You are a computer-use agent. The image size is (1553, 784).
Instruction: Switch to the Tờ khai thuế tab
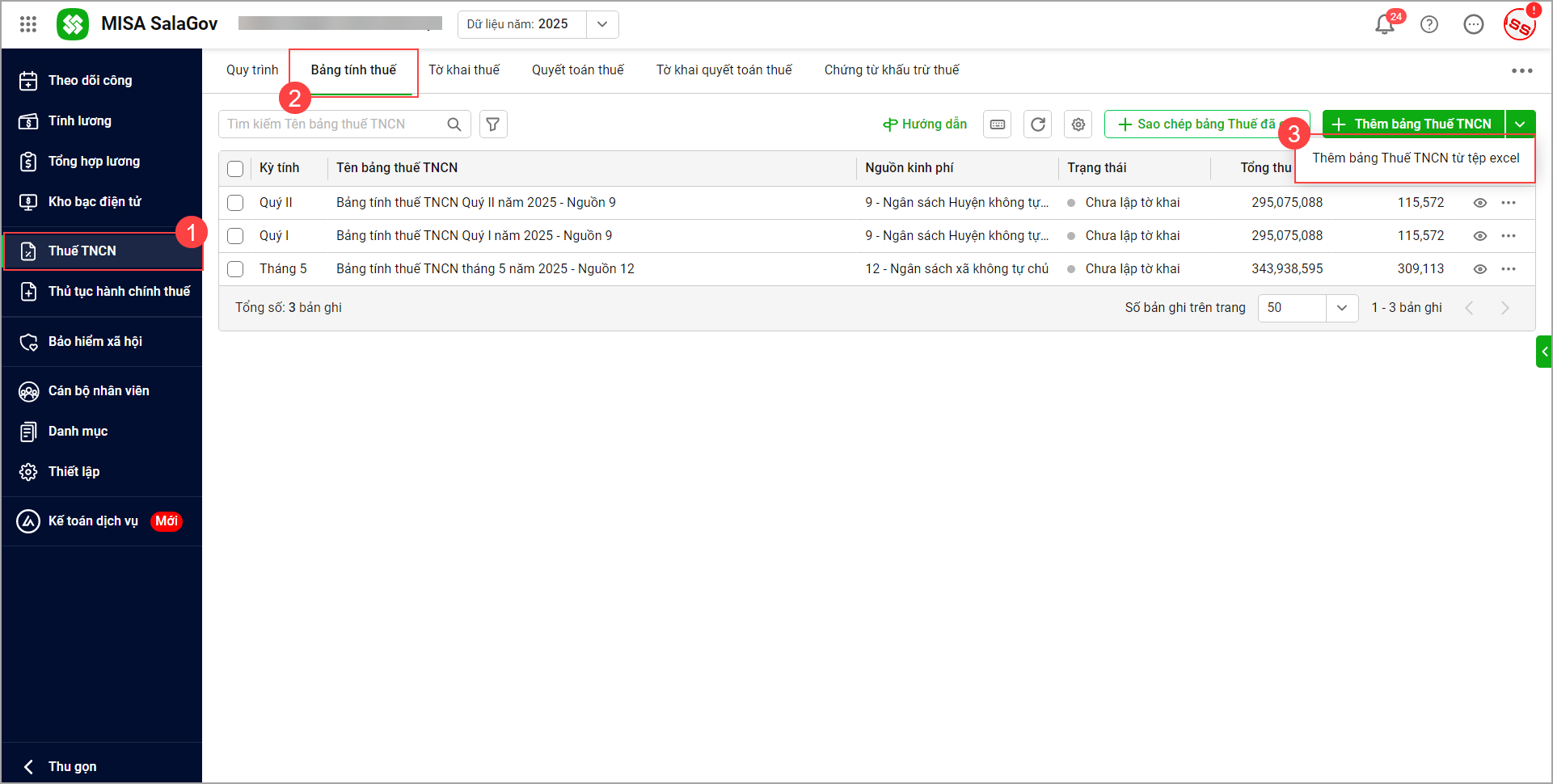pyautogui.click(x=464, y=70)
